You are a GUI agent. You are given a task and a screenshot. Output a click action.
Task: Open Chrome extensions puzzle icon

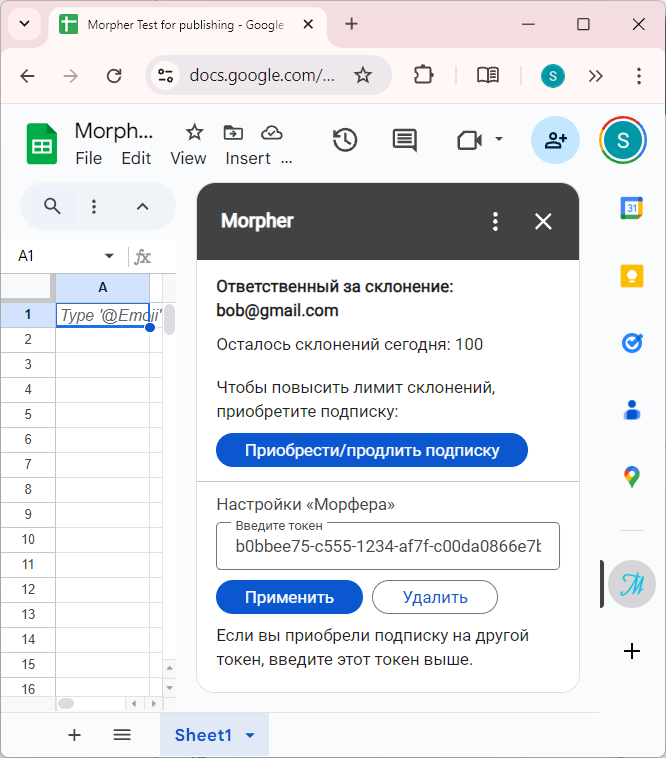[423, 75]
